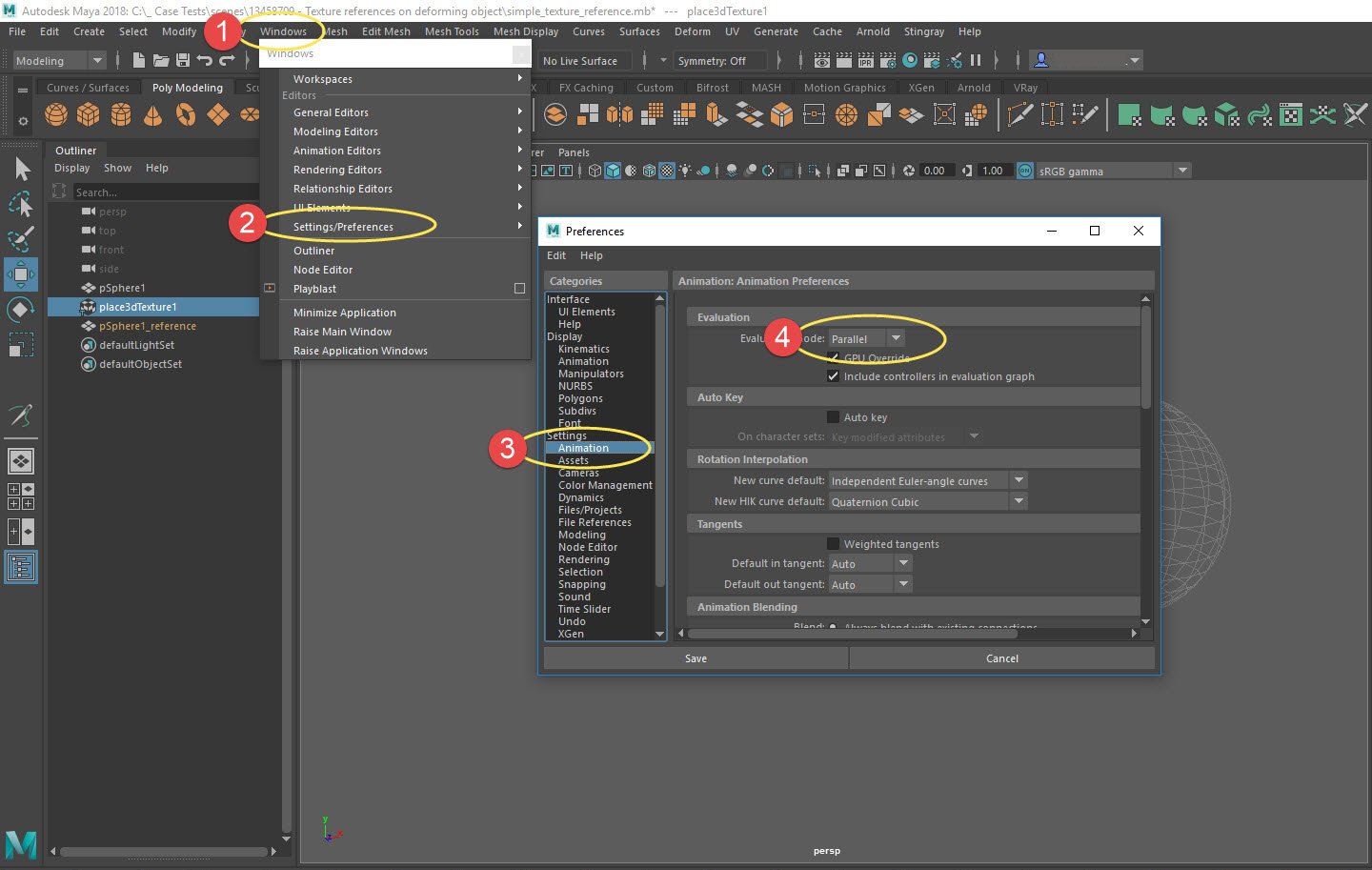Open the Render View clapperboard icon

(x=822, y=60)
